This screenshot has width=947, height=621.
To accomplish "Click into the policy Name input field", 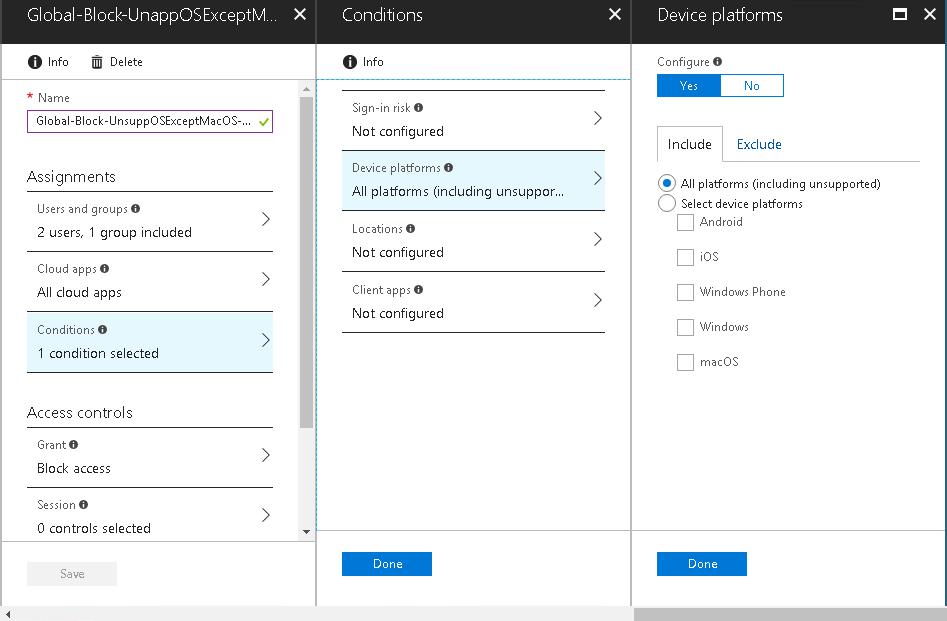I will pyautogui.click(x=150, y=121).
